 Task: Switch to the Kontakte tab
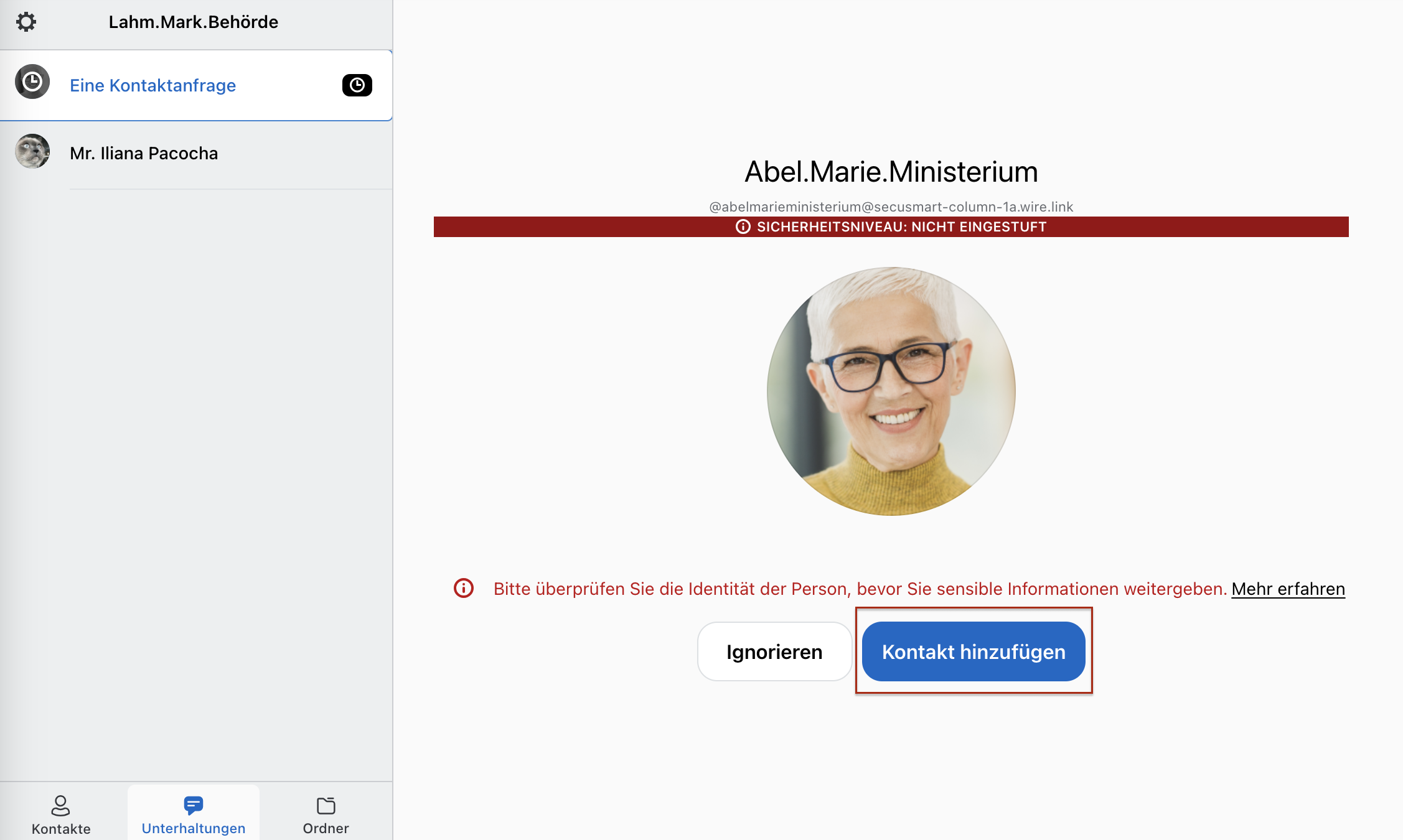point(61,814)
